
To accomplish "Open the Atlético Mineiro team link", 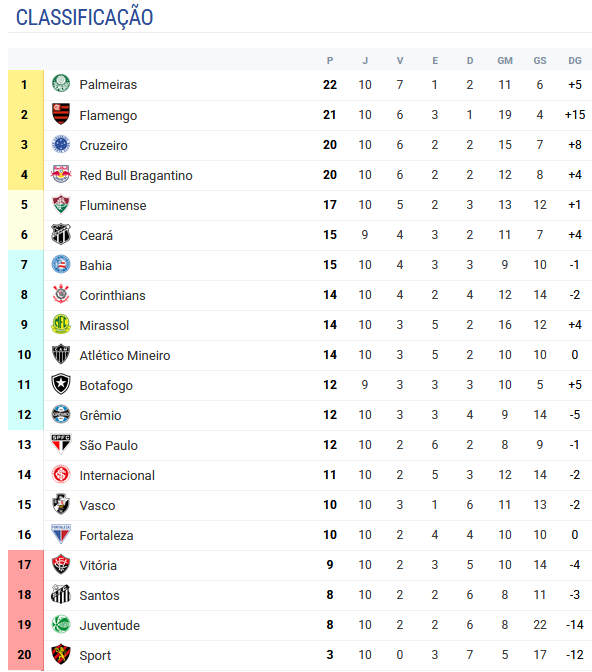I will [x=125, y=355].
